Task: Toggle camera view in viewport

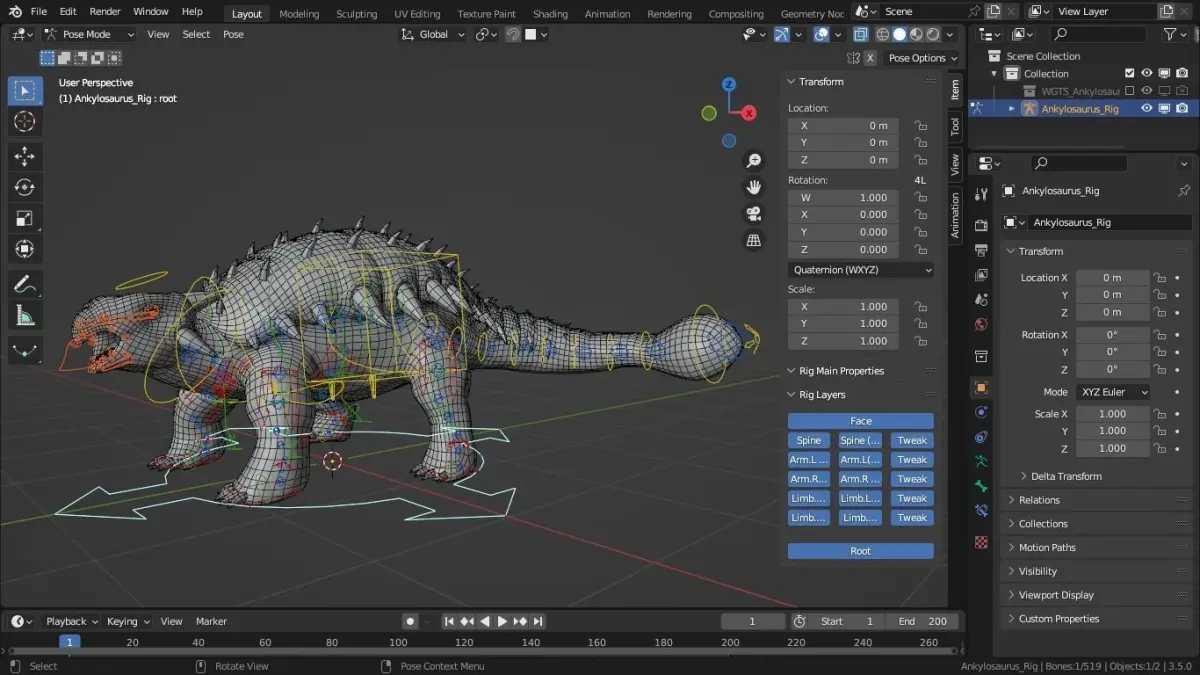Action: click(754, 213)
